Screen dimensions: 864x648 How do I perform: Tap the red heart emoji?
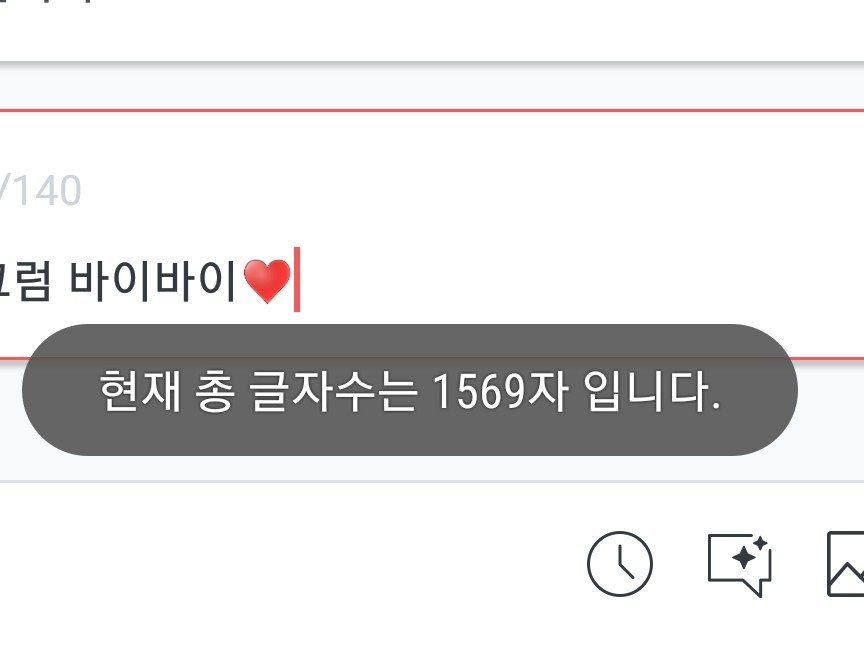click(267, 281)
